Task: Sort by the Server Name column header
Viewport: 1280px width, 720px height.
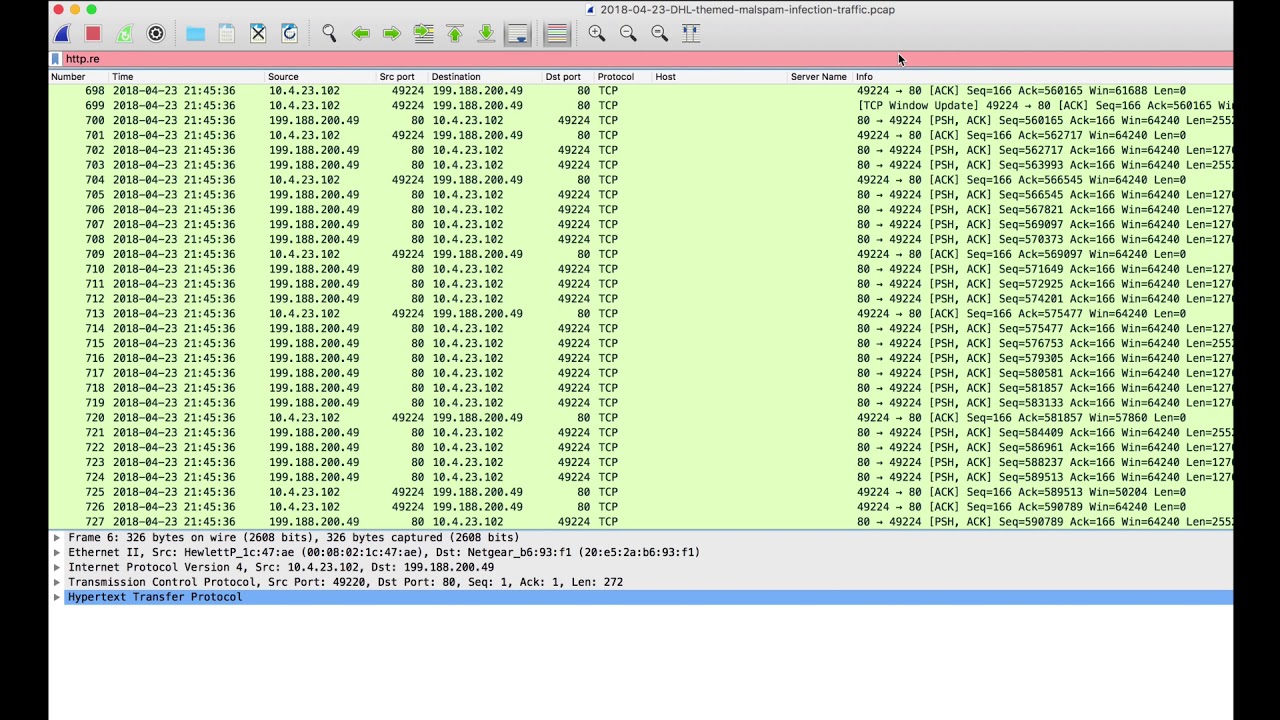Action: click(x=821, y=76)
